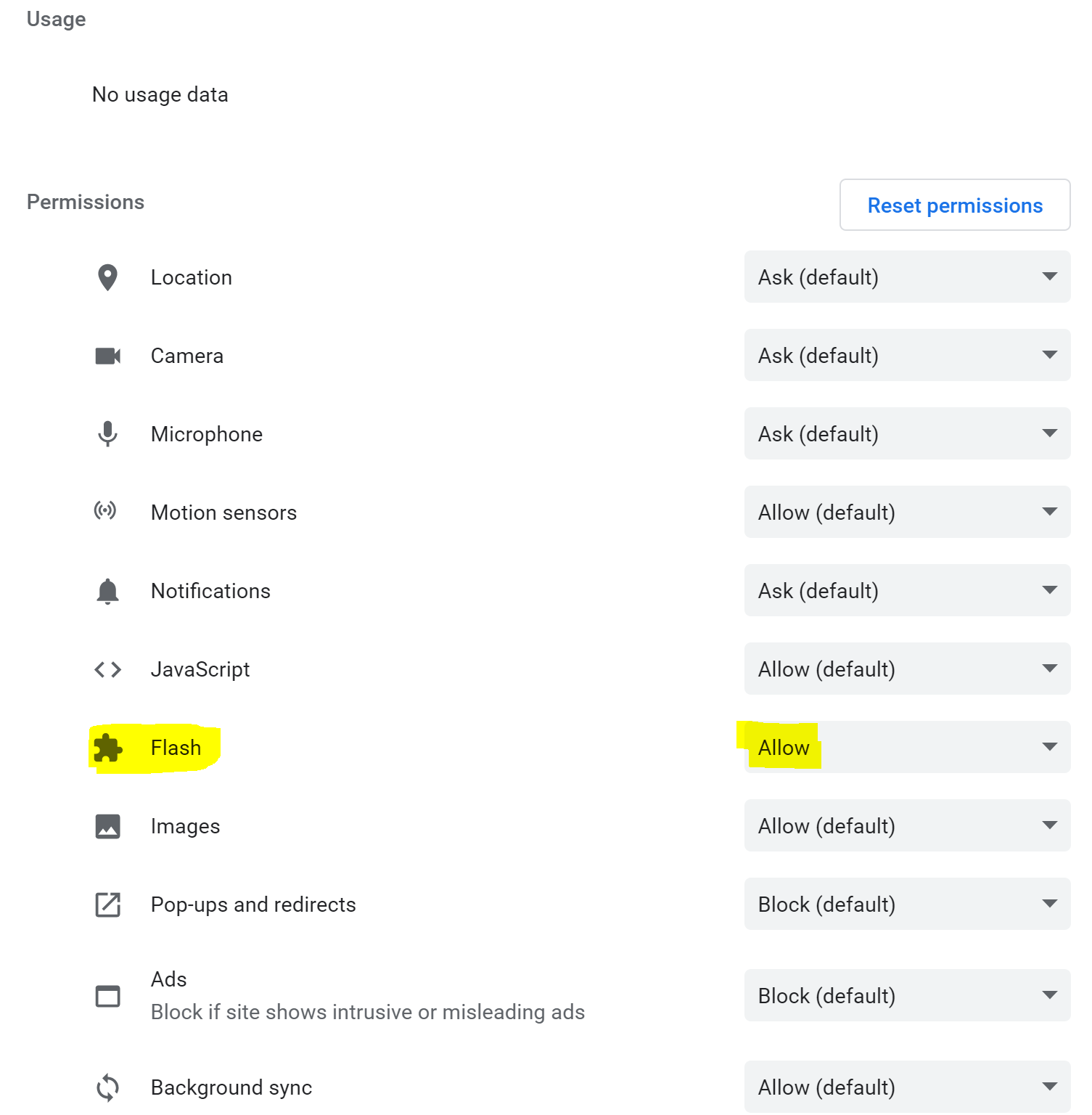Image resolution: width=1092 pixels, height=1115 pixels.
Task: Click the highlighted Flash puzzle-piece icon
Action: tap(107, 748)
